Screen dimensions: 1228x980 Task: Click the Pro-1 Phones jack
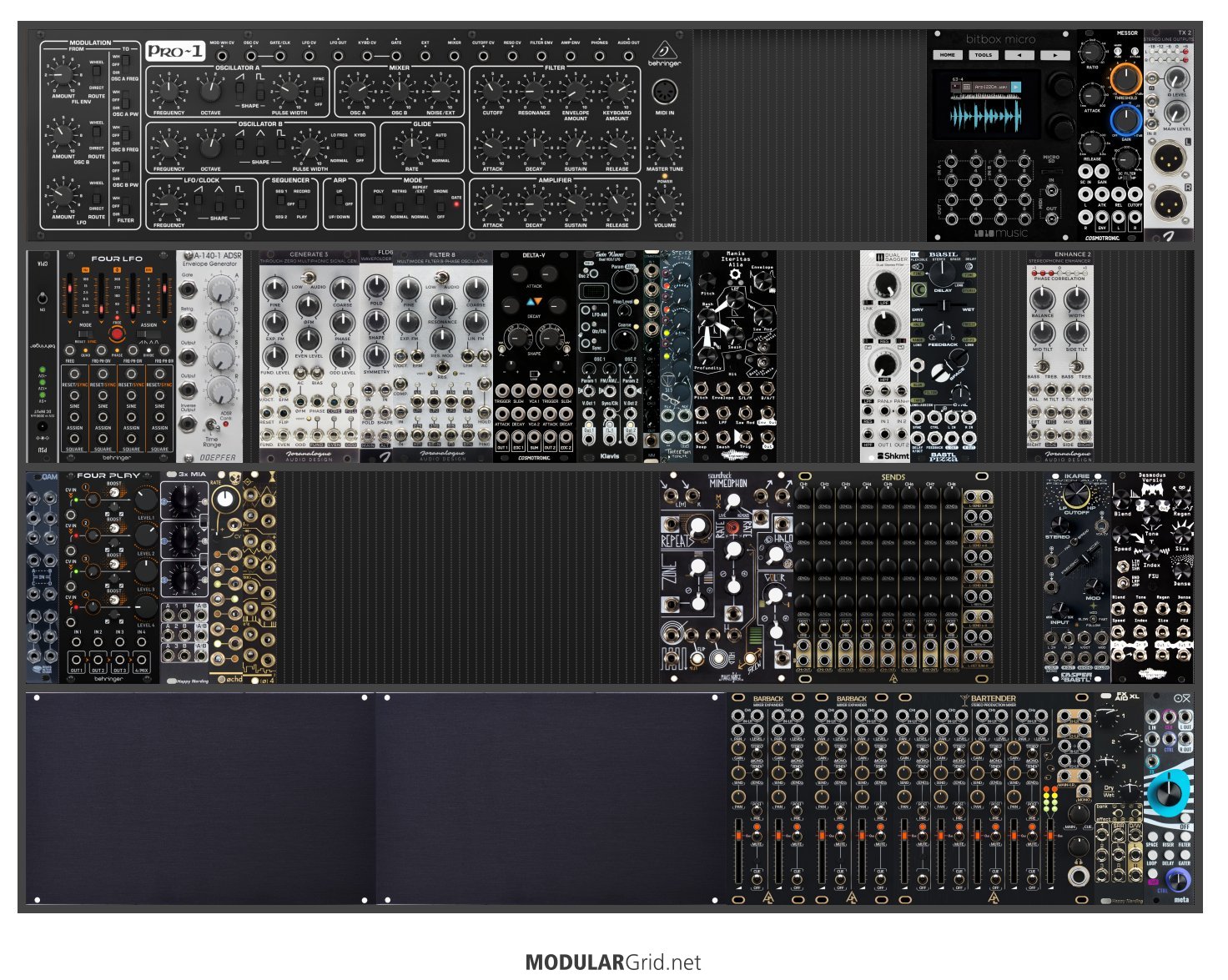599,55
